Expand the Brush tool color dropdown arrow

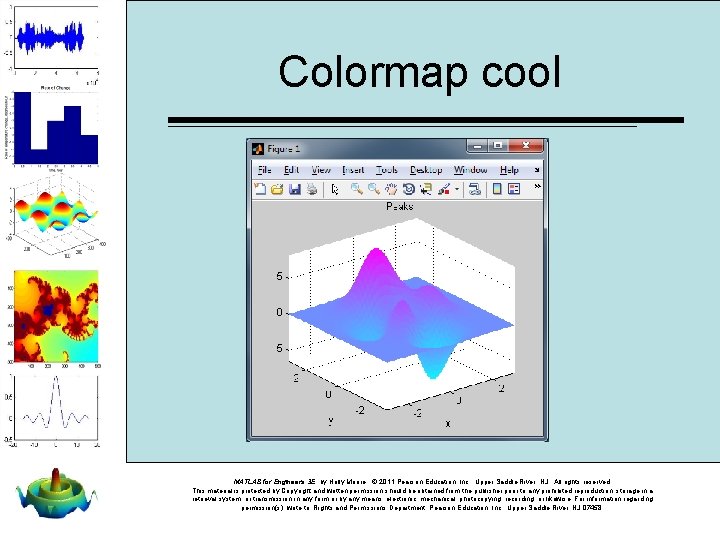point(457,189)
